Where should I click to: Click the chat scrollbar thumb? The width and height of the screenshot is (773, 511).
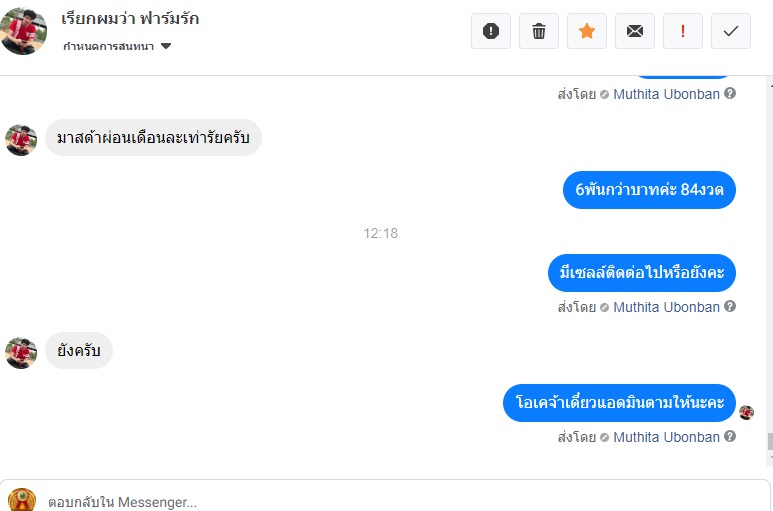tap(770, 441)
